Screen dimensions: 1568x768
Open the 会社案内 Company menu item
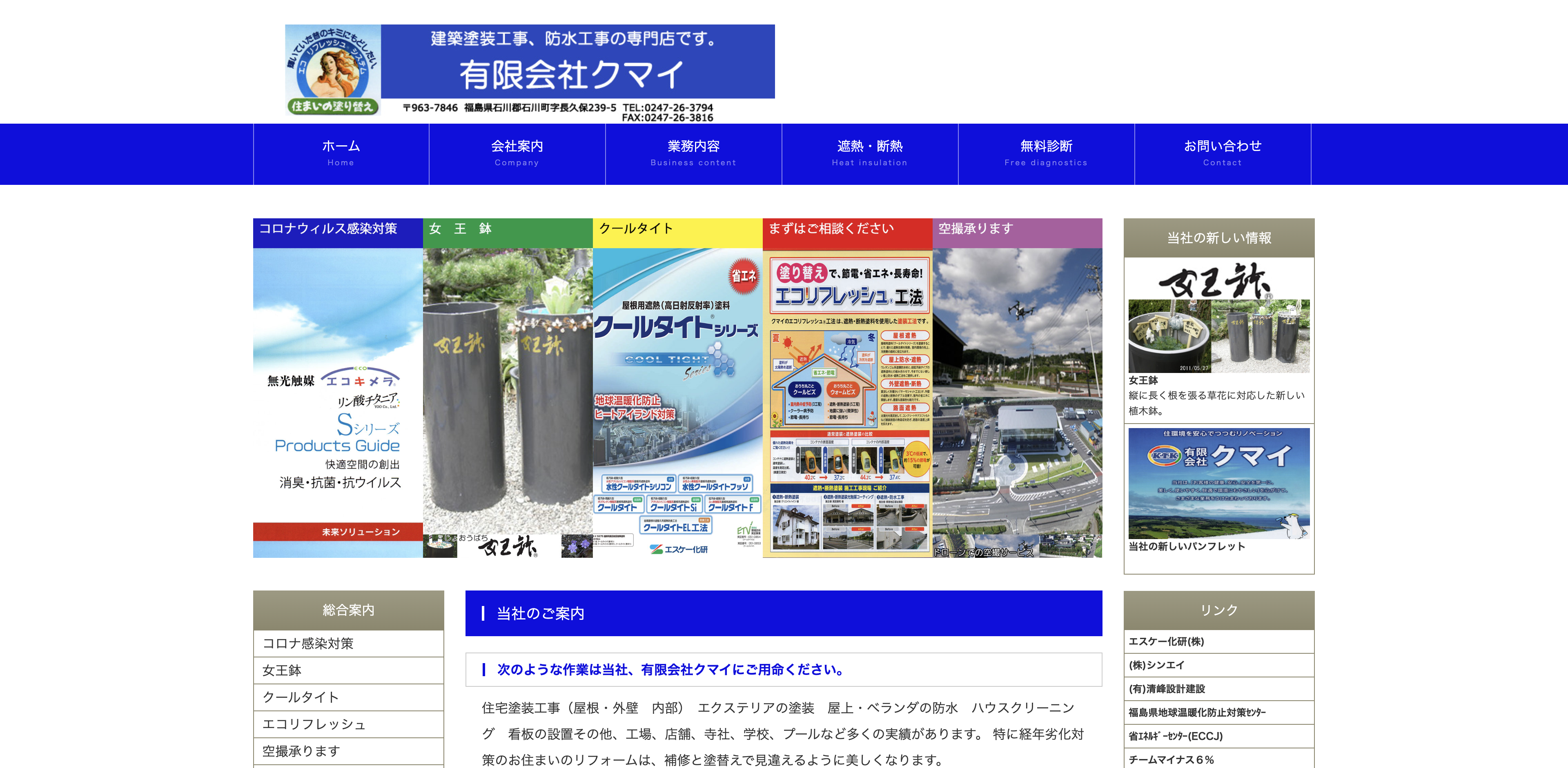click(517, 154)
